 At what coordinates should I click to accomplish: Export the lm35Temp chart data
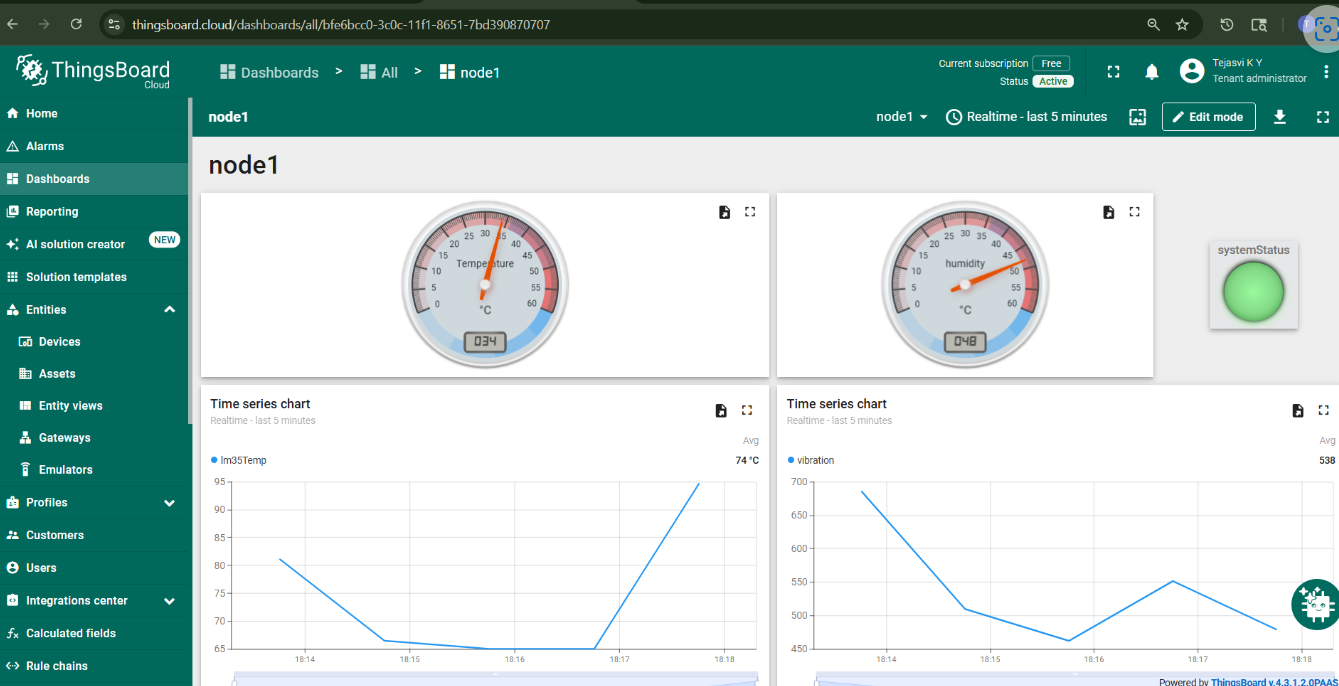(x=721, y=410)
